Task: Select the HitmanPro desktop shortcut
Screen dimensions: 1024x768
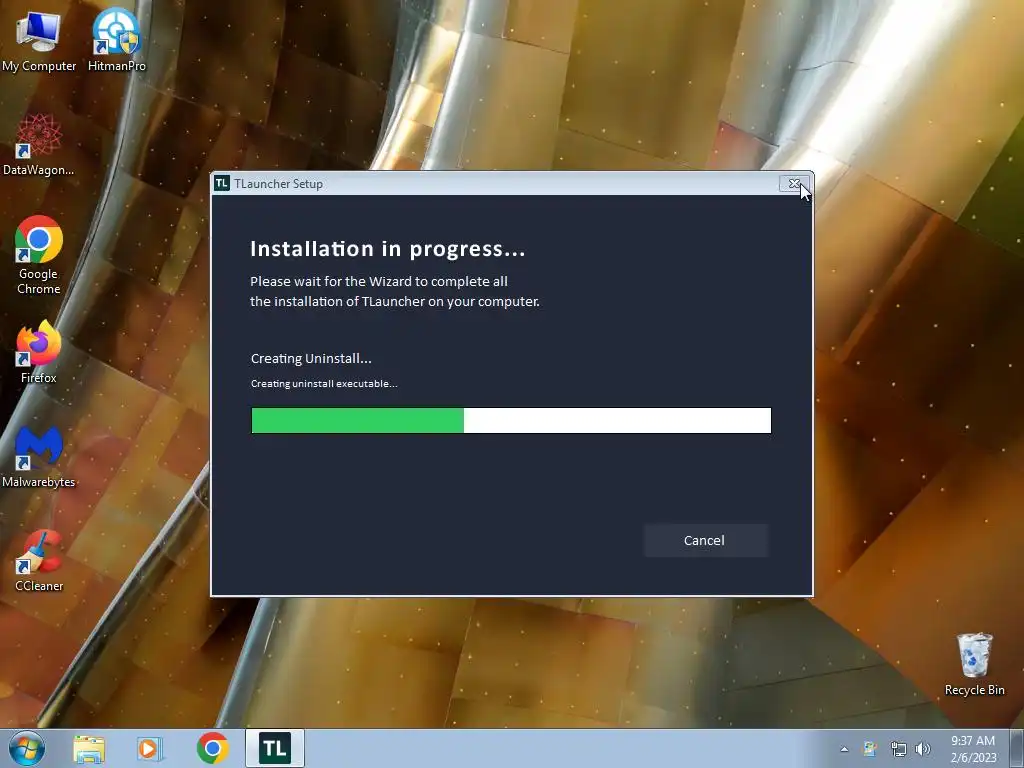Action: pos(117,40)
